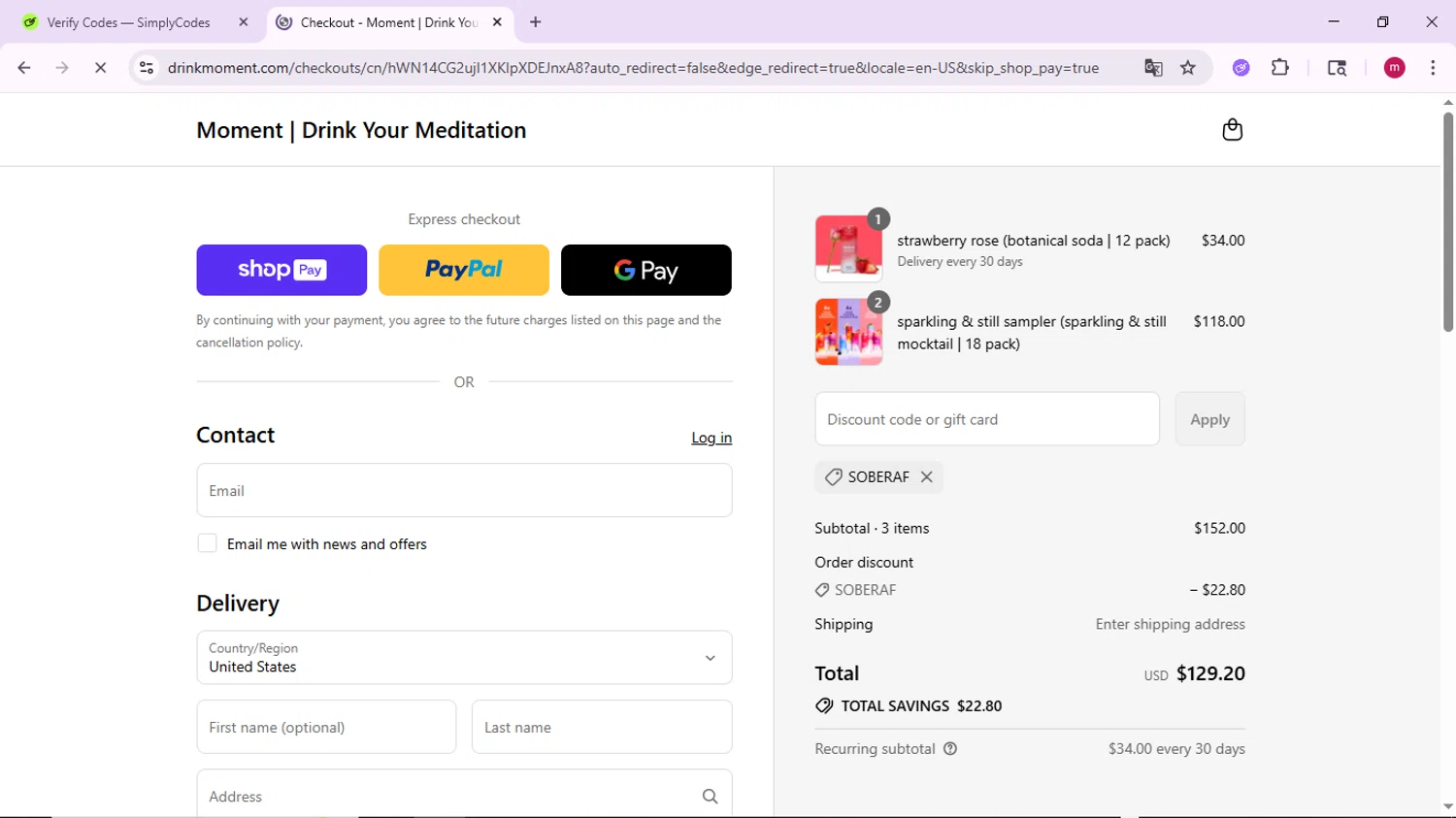Focus the Email input field

(464, 490)
